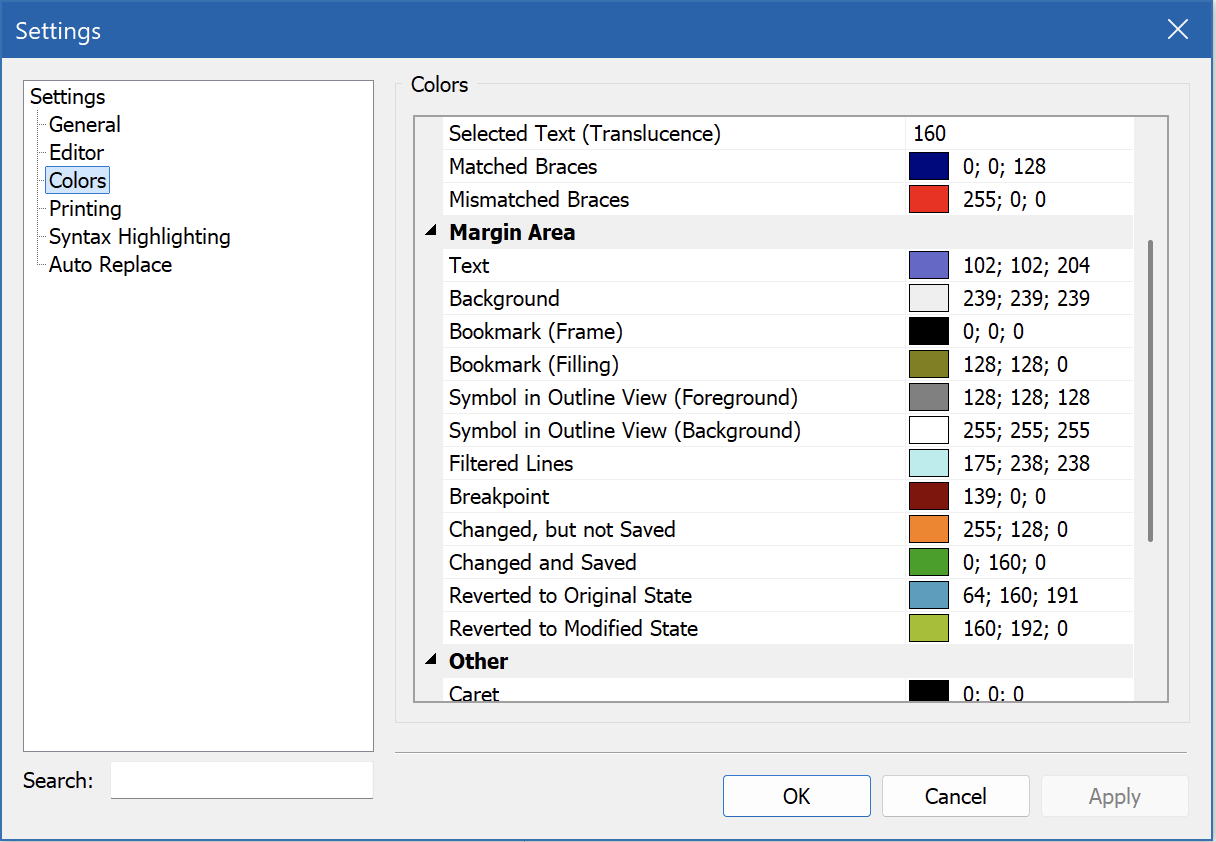Open Printing settings in the tree
The height and width of the screenshot is (842, 1216).
coord(85,208)
